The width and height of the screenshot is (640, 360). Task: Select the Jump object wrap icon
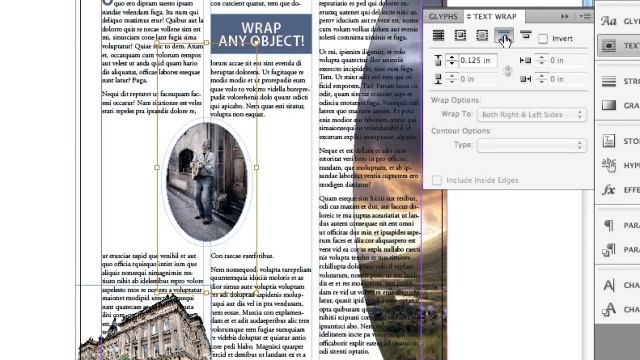tap(504, 36)
